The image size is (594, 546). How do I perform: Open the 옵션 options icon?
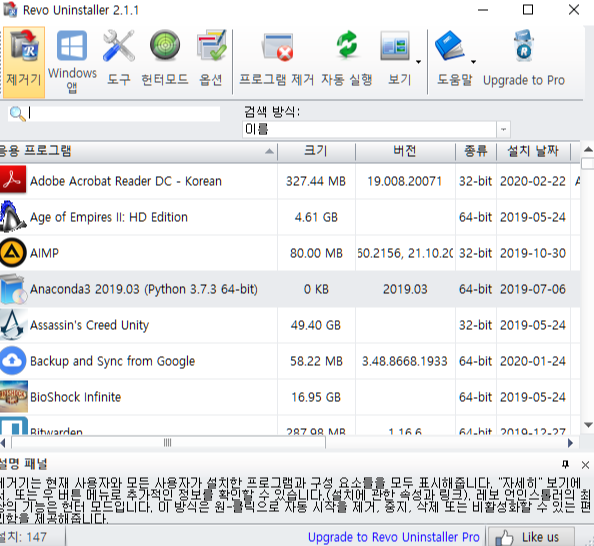pyautogui.click(x=211, y=45)
